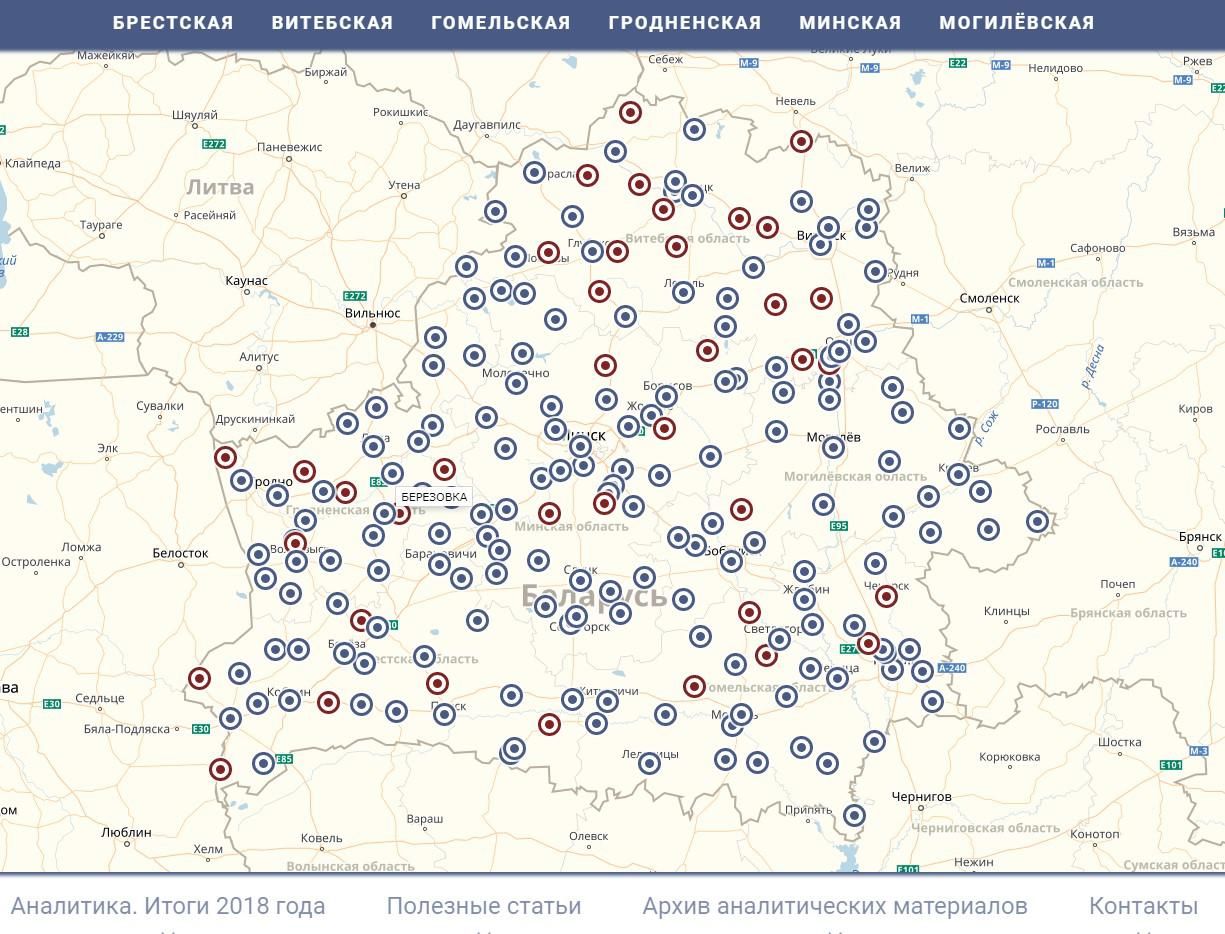Select the southwesternmost red marker near Хелм road
This screenshot has width=1225, height=934.
pyautogui.click(x=220, y=769)
